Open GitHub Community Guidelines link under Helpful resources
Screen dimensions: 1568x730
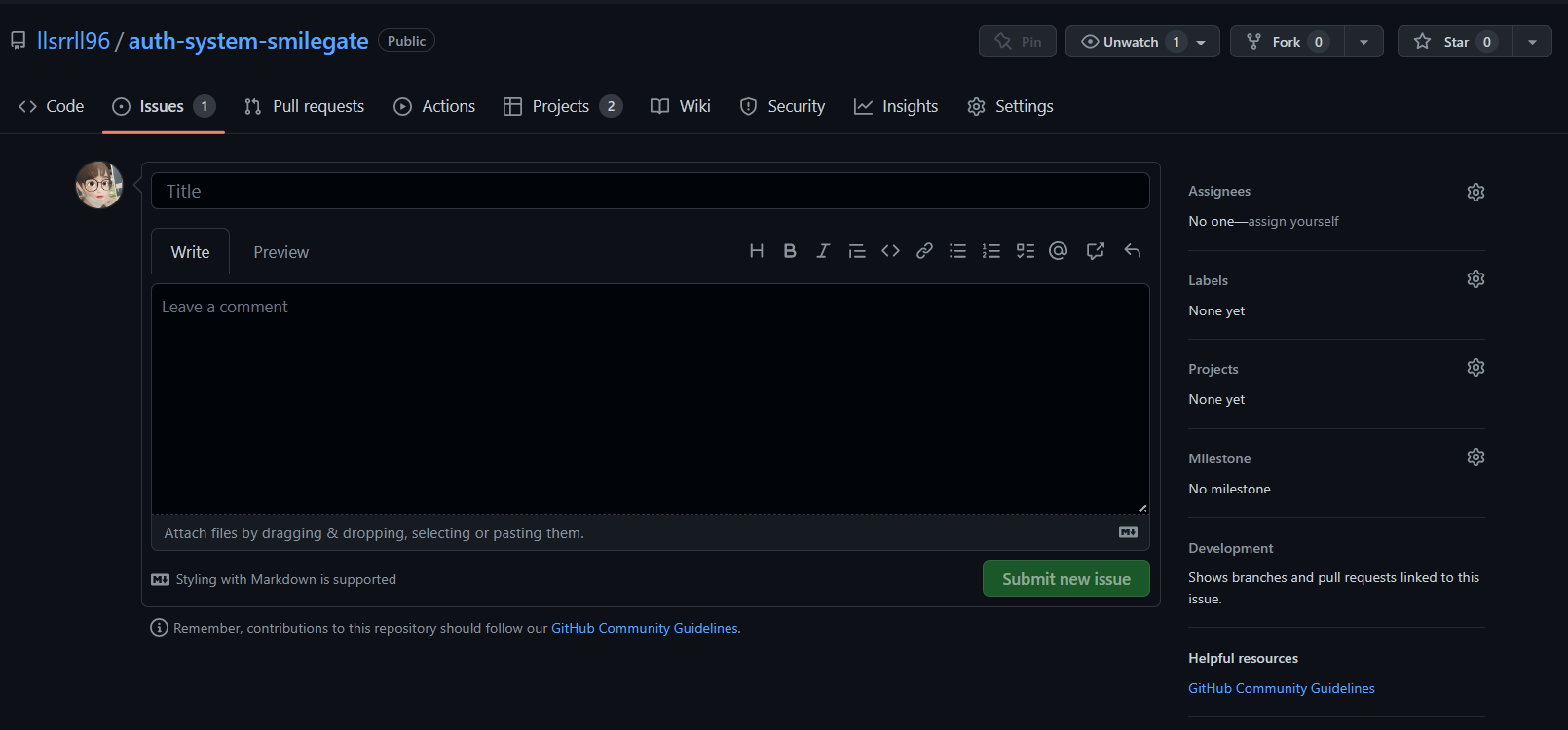click(1282, 688)
